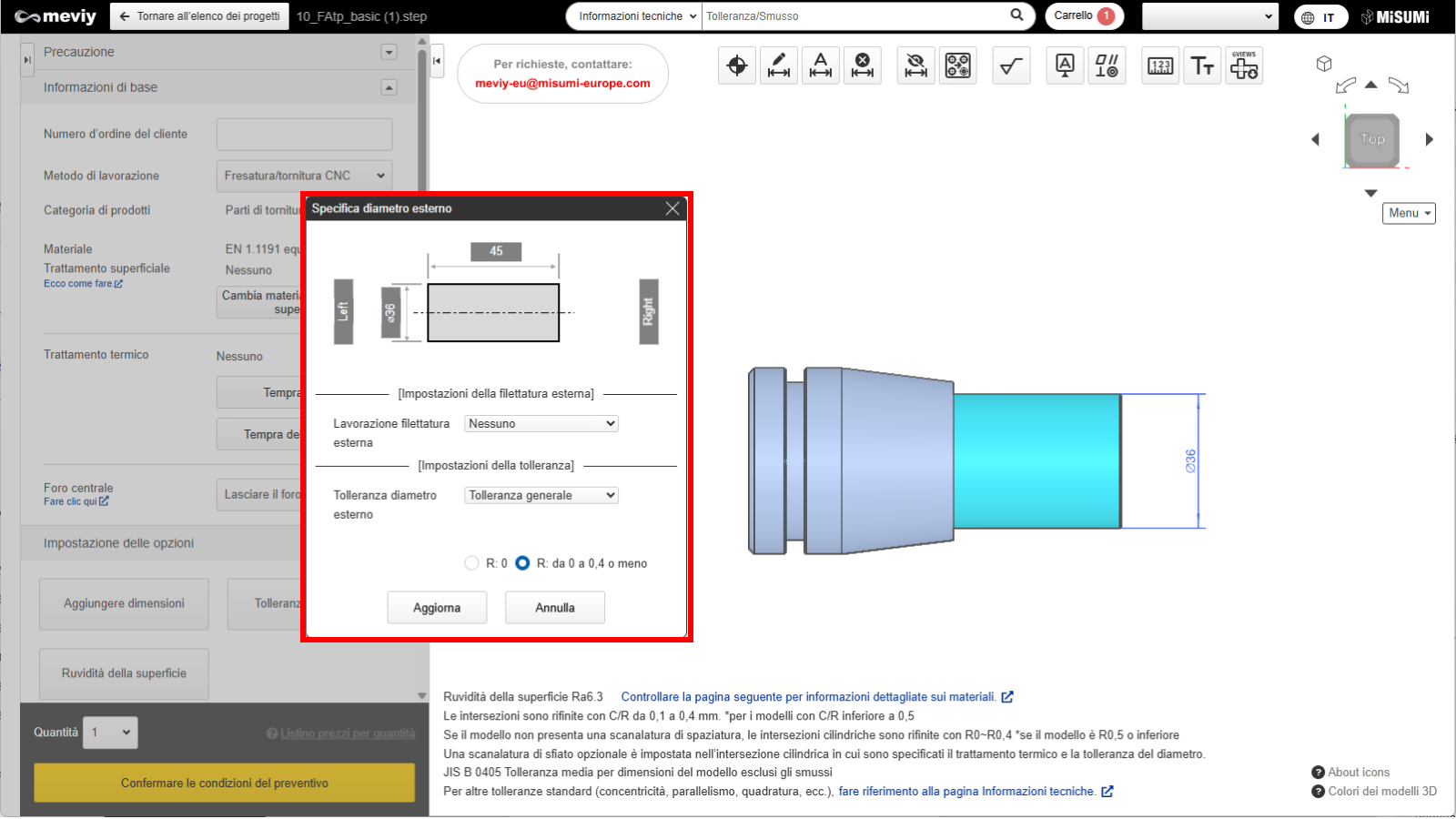Viewport: 1456px width, 819px height.
Task: Open the view cube Menu
Action: pos(1409,213)
